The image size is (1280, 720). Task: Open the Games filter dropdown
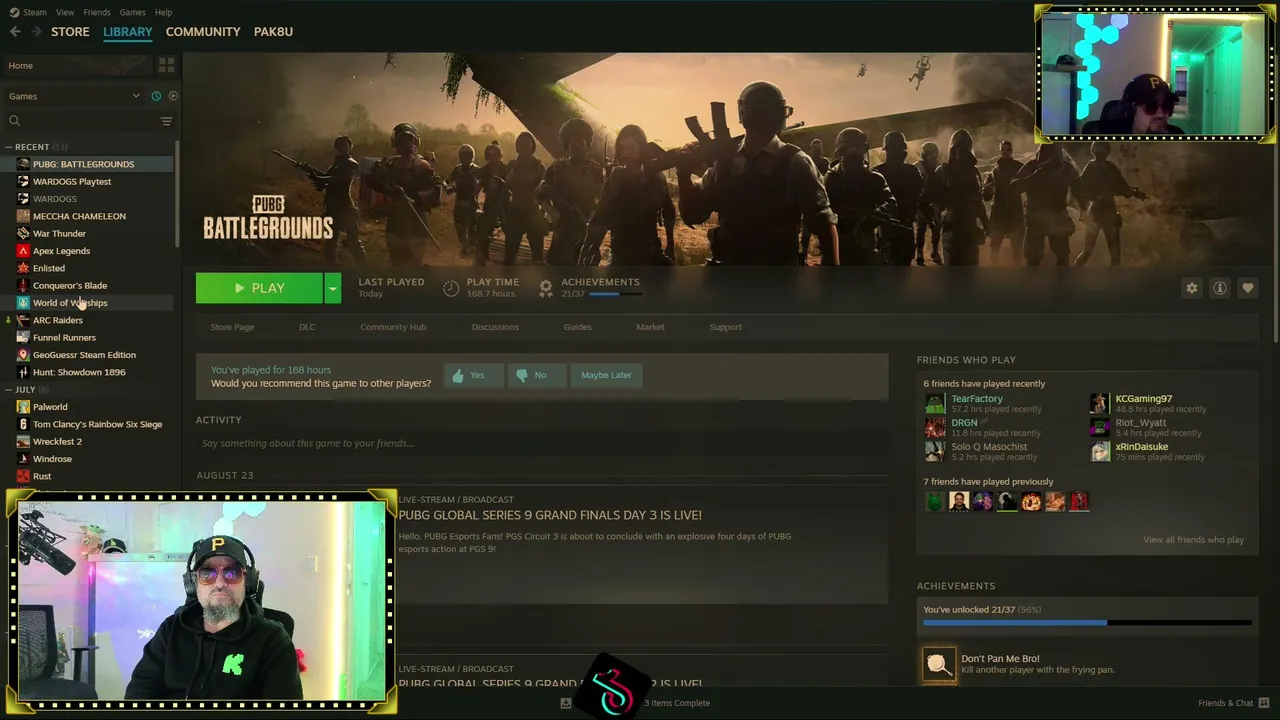(x=74, y=96)
